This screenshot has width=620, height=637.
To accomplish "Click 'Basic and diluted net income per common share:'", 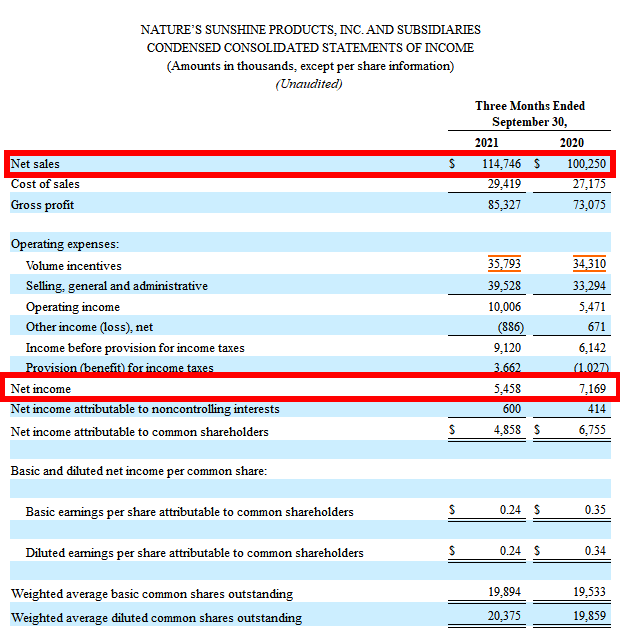I will [139, 471].
